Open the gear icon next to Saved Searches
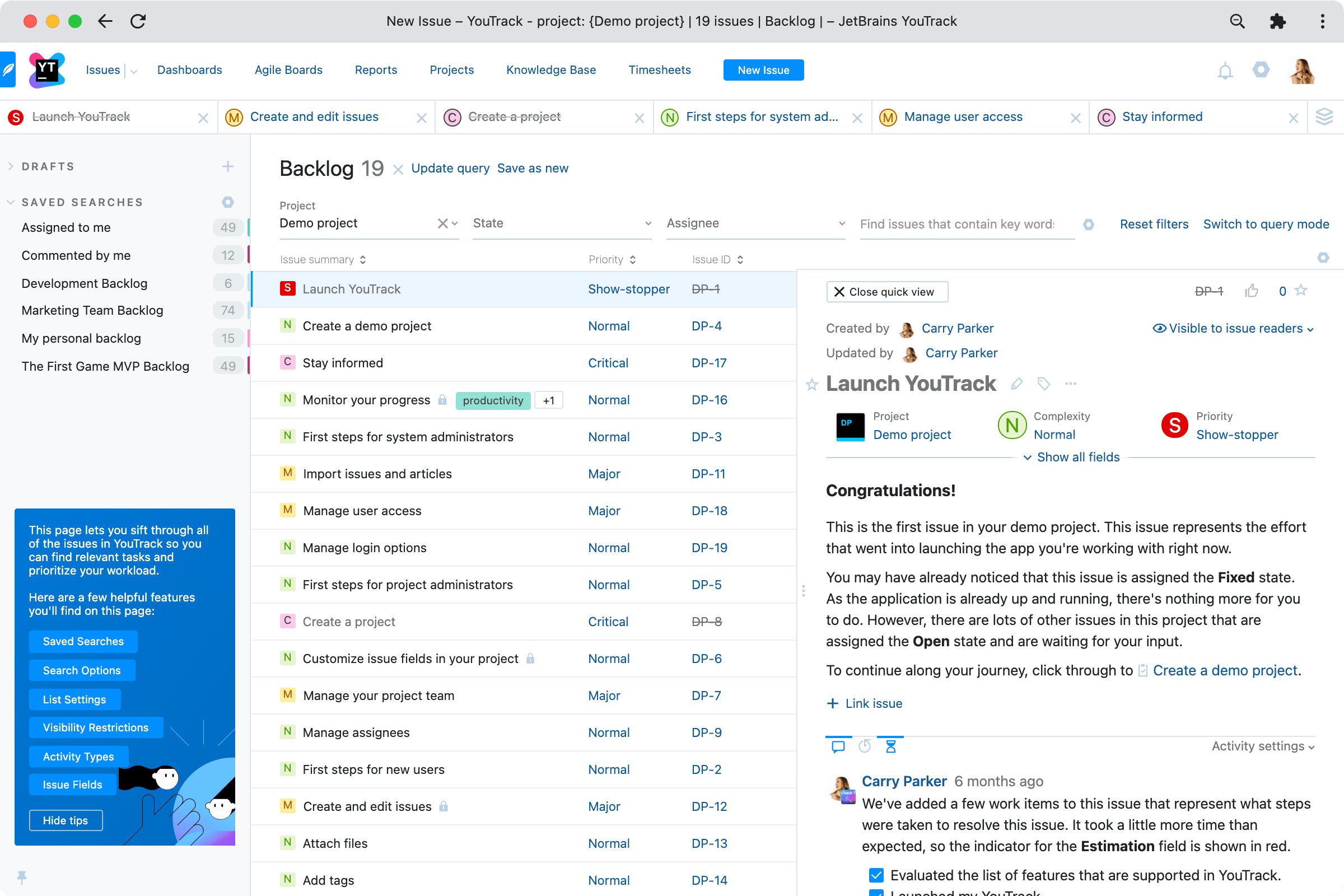Viewport: 1344px width, 896px height. point(228,202)
